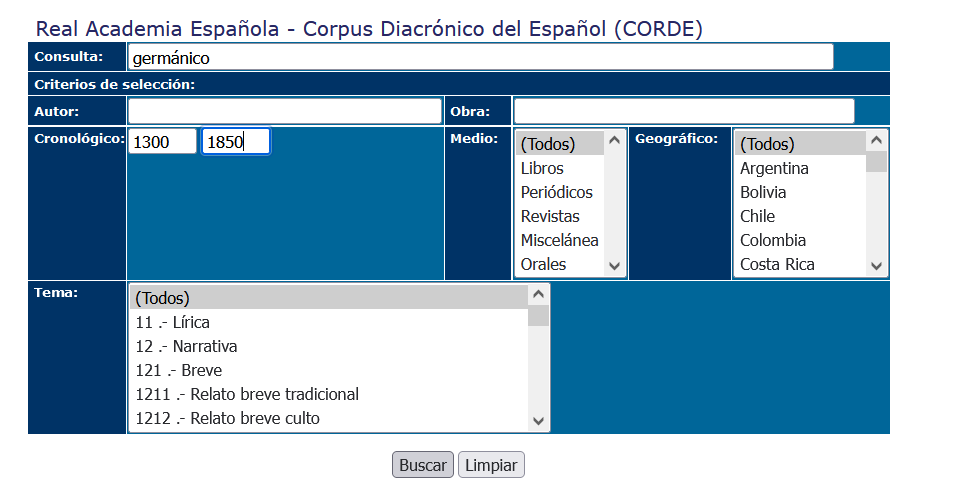This screenshot has height=493, width=970.
Task: Click the Obra text field
Action: pos(684,111)
